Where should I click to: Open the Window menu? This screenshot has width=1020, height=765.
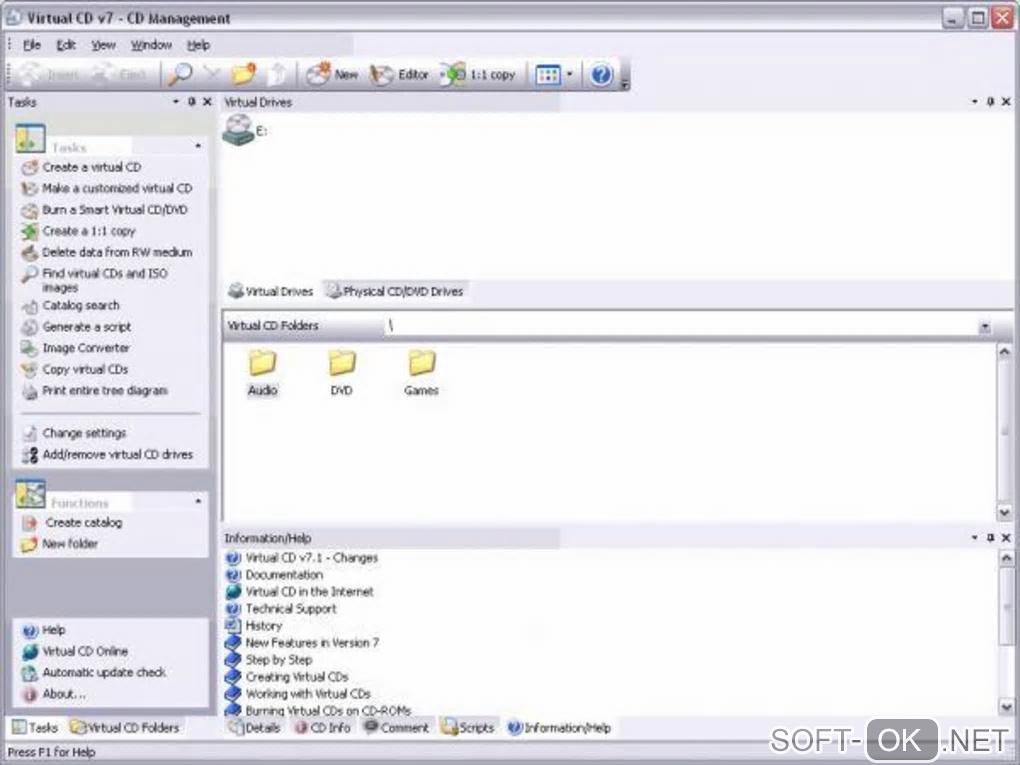click(152, 45)
